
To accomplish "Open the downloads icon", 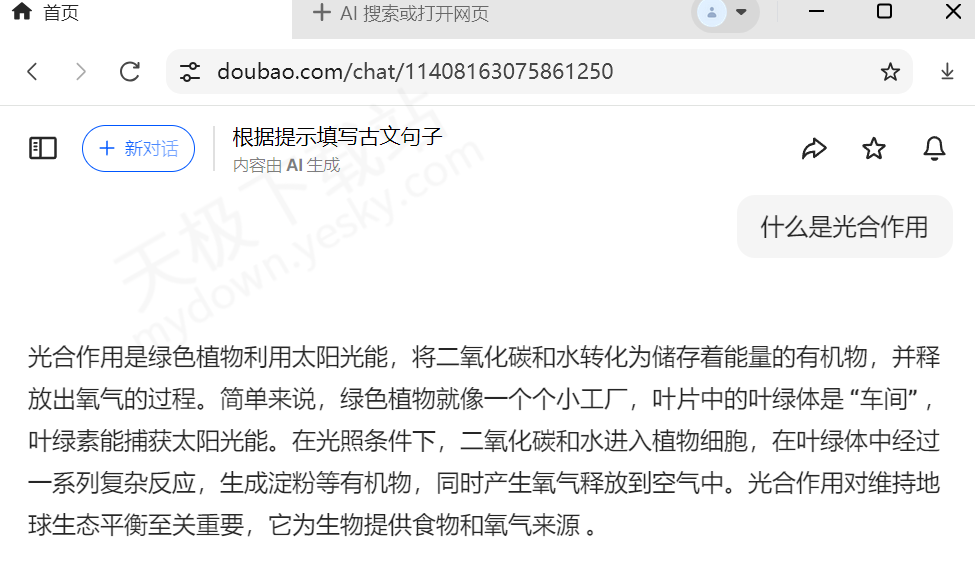I will click(x=947, y=72).
